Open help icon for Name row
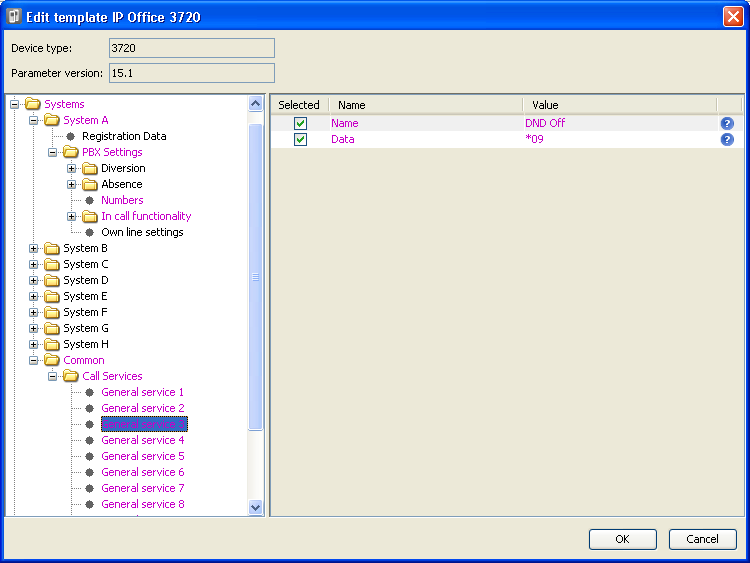Viewport: 750px width, 563px height. pyautogui.click(x=727, y=123)
